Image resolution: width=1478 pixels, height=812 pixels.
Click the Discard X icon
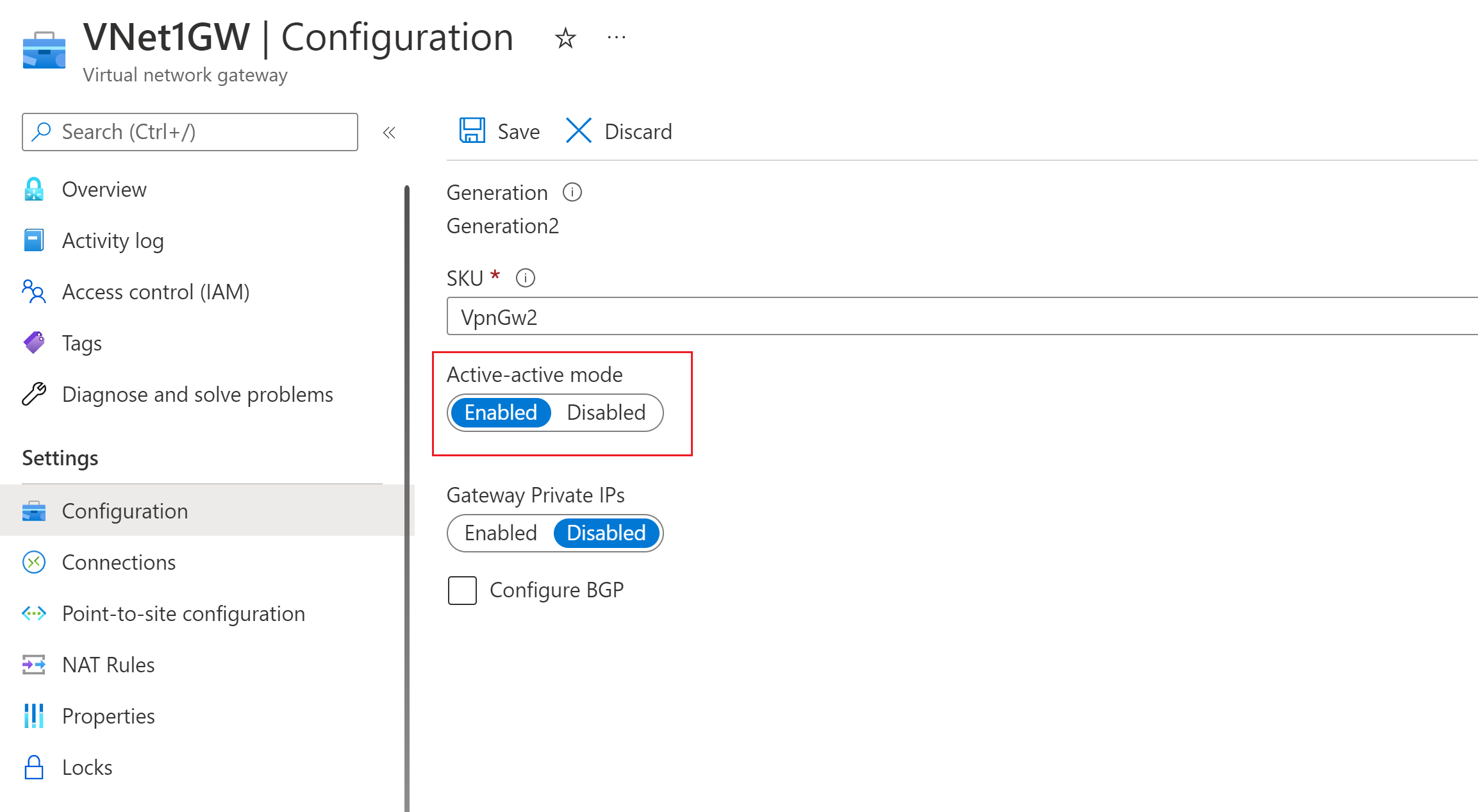[578, 131]
